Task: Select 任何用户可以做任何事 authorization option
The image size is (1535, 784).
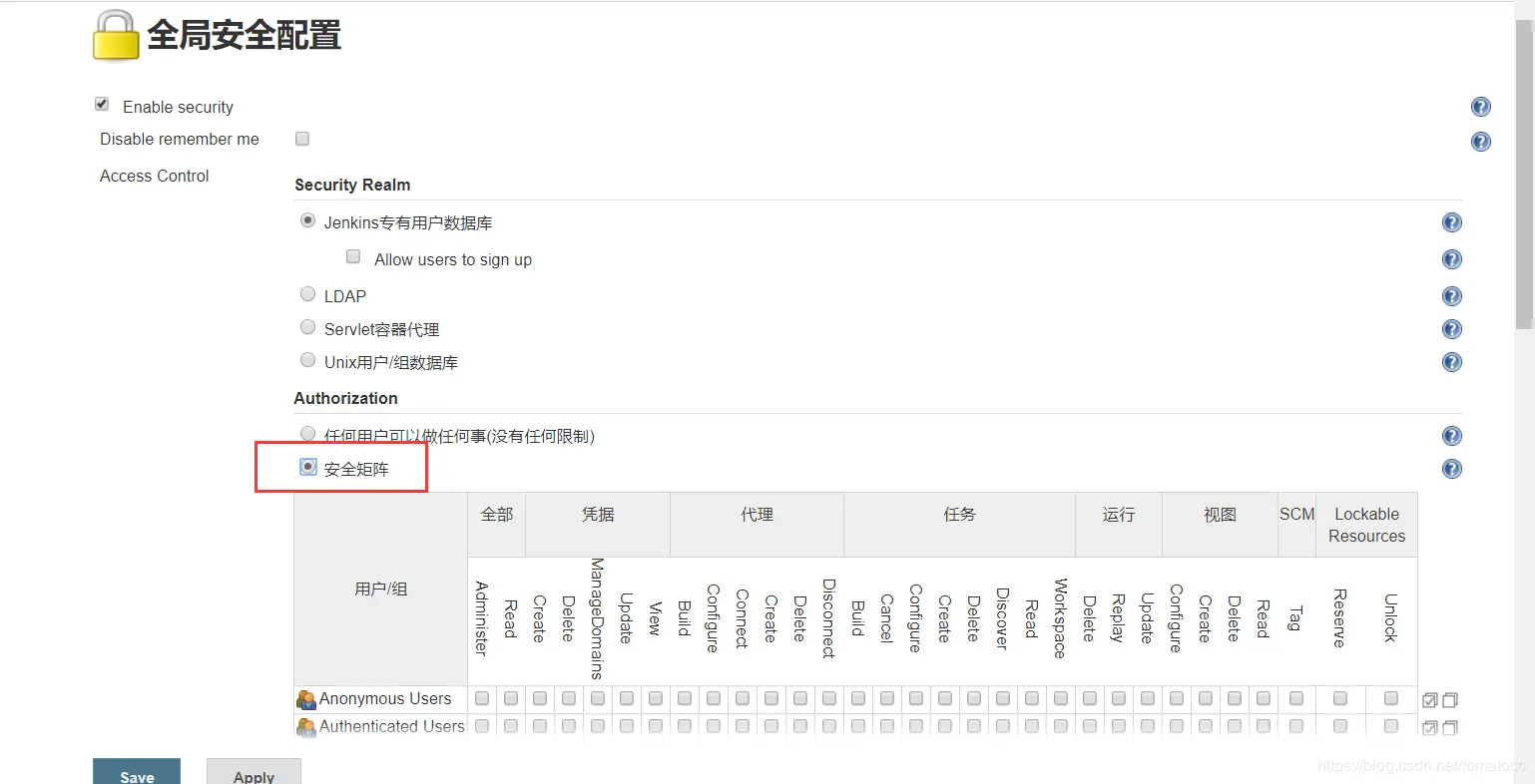Action: [308, 434]
